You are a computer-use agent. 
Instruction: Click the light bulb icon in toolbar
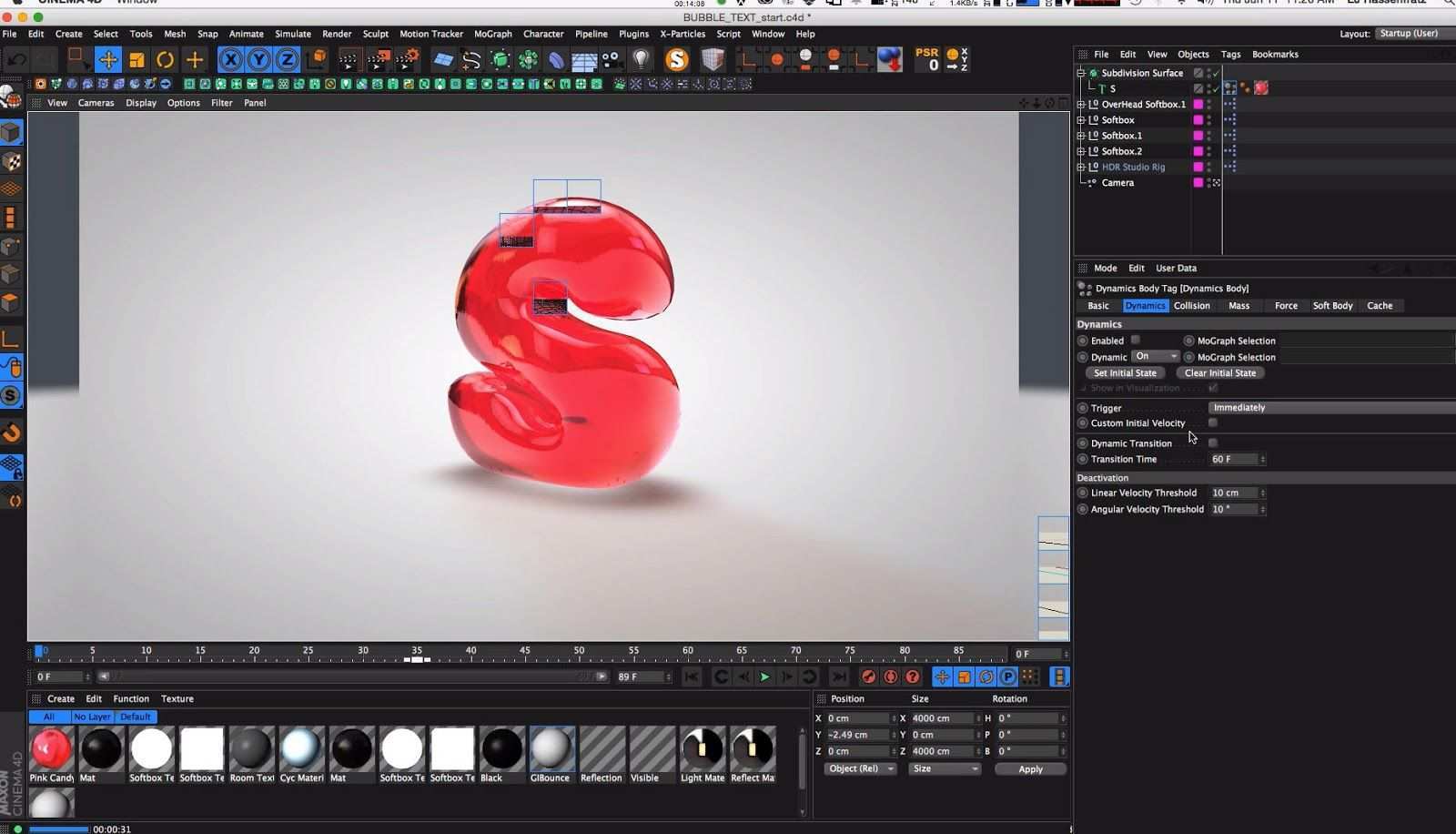tap(641, 60)
